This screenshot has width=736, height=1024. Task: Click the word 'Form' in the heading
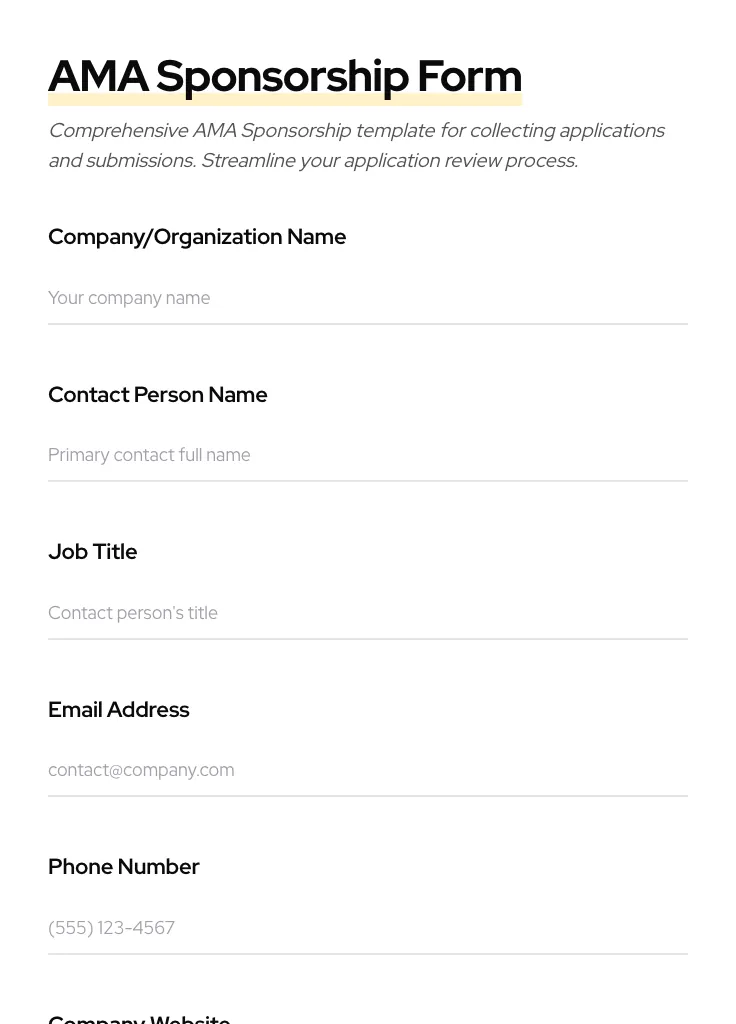coord(469,77)
